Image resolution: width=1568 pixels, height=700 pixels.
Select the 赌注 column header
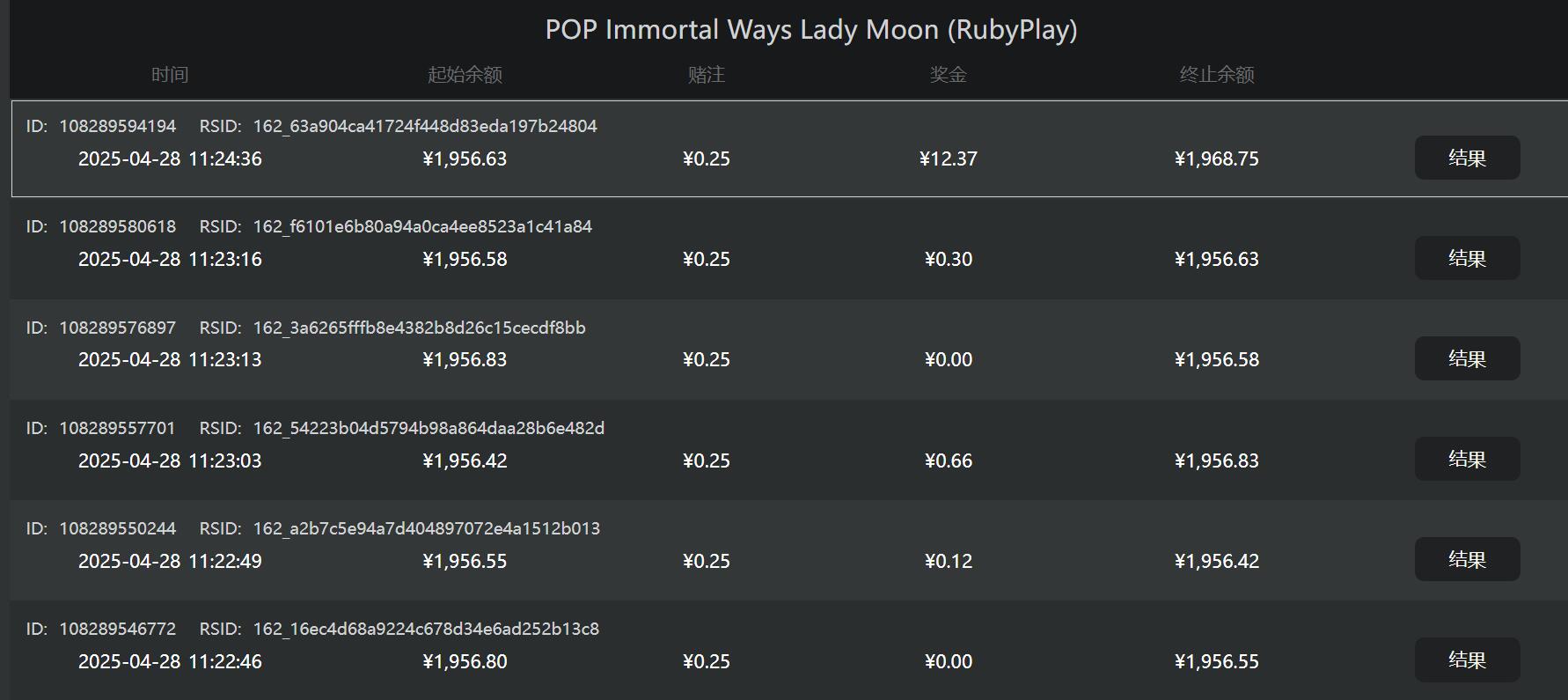(707, 75)
